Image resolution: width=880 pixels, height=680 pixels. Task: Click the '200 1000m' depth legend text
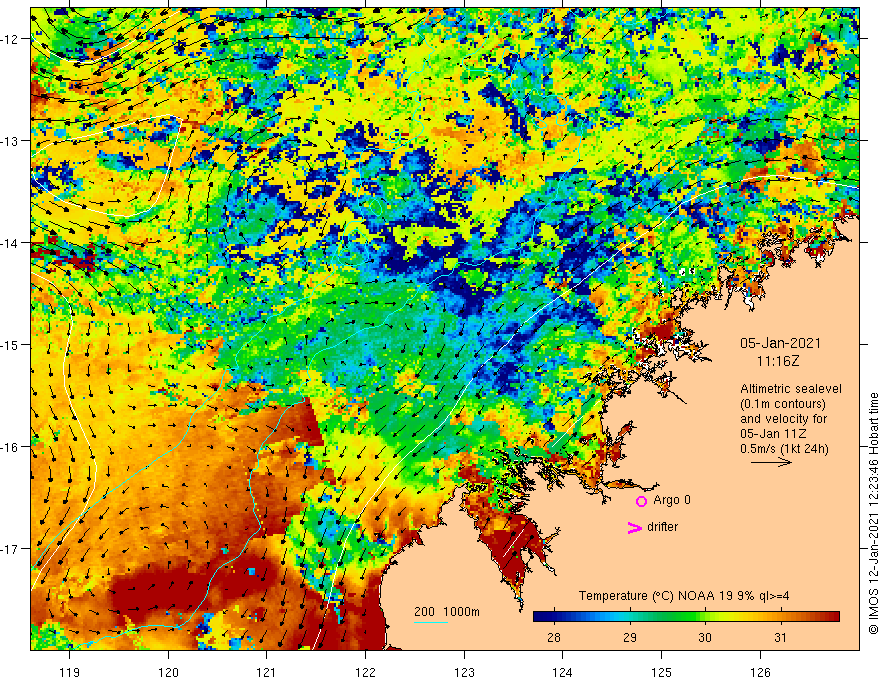click(447, 612)
